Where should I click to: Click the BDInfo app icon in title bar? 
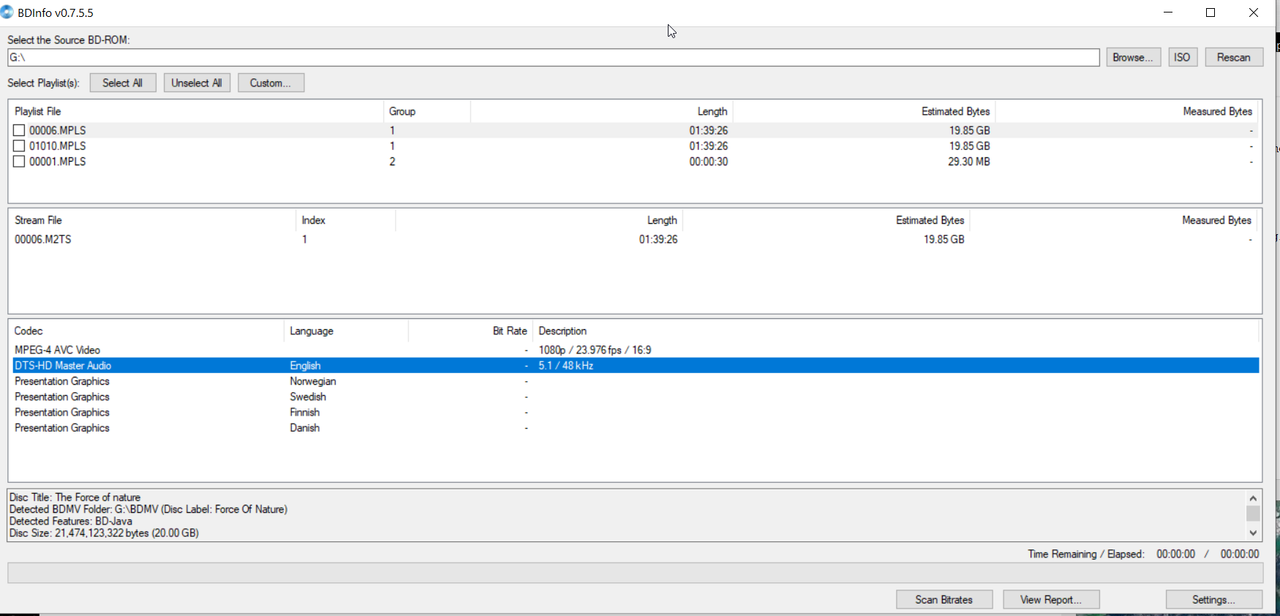point(8,12)
